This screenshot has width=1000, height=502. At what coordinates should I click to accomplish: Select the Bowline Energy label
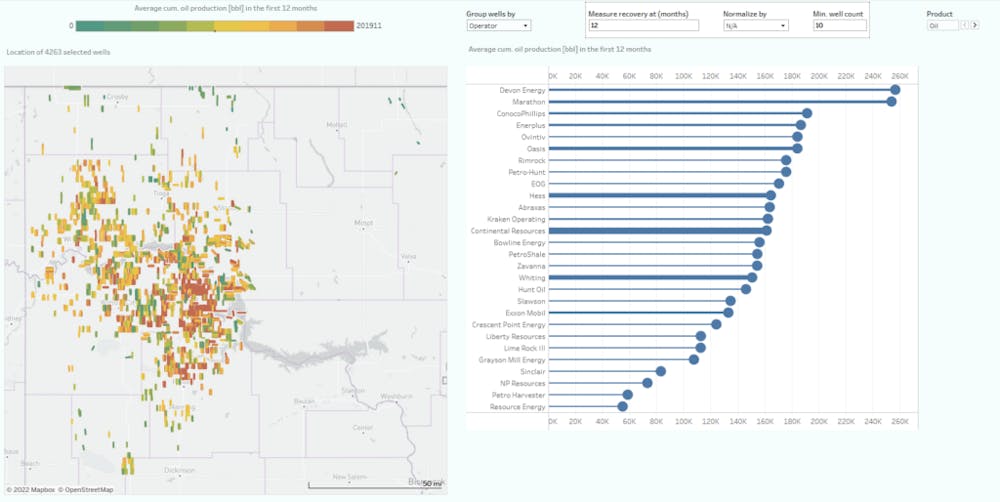click(519, 243)
